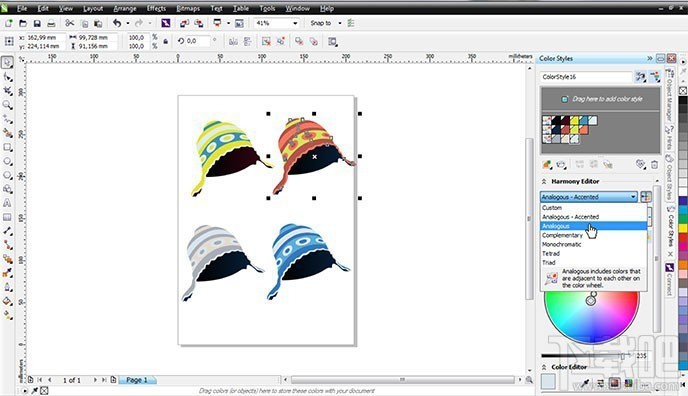Click the Export icon in the toolbar
Viewport: 688px width, 396px height.
coord(199,23)
